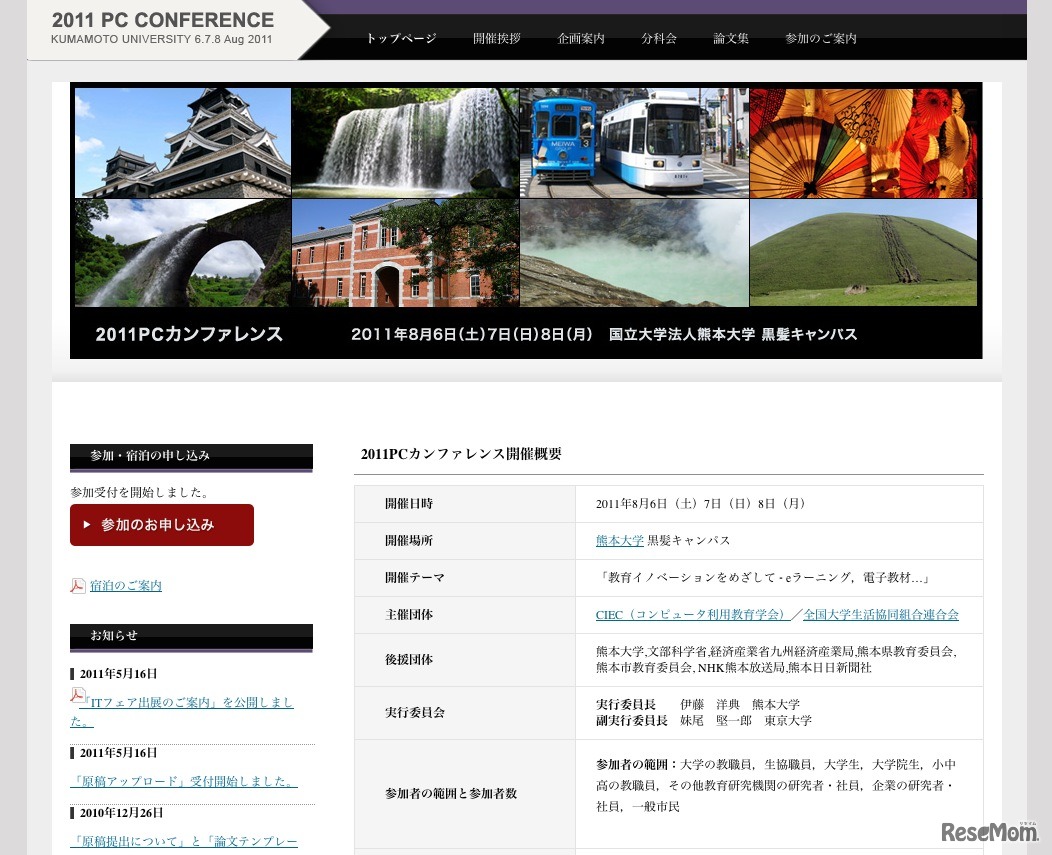Open the Kumamoto Castle photo
The height and width of the screenshot is (855, 1052).
coord(182,142)
